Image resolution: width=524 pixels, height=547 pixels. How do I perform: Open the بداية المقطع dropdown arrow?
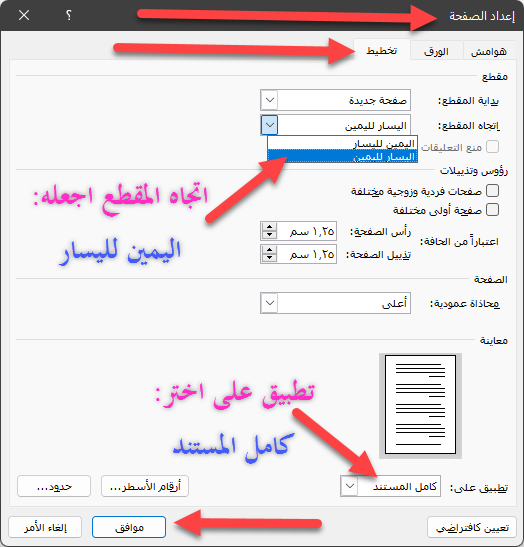point(270,100)
